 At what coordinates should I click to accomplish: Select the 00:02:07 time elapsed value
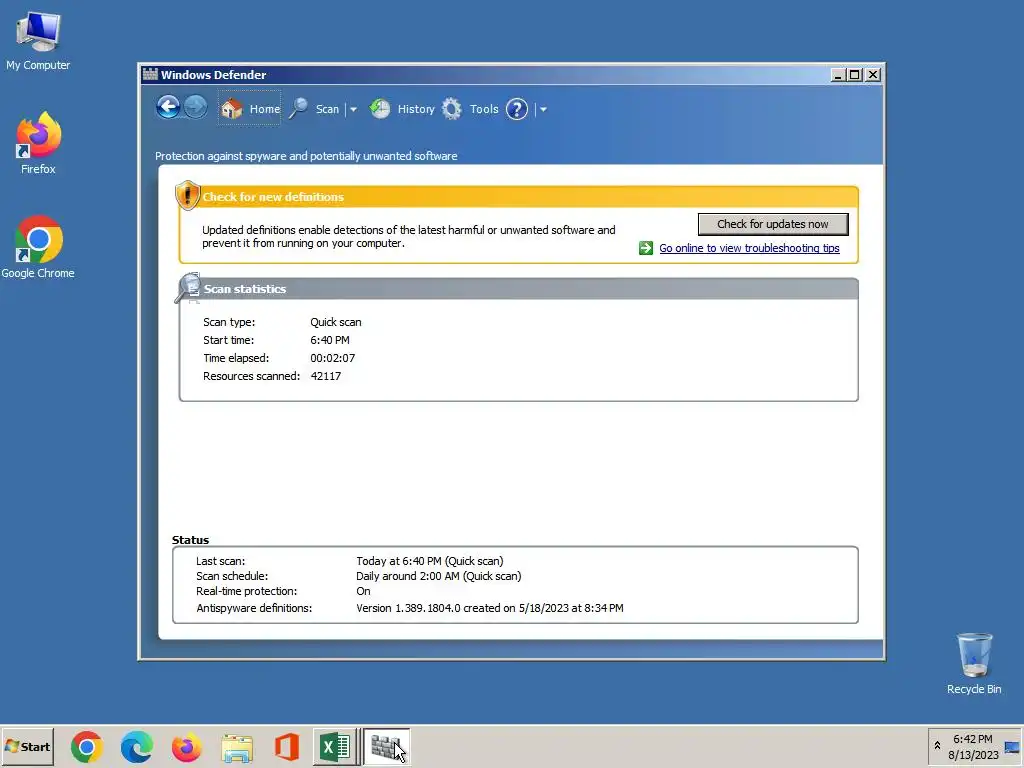click(332, 358)
